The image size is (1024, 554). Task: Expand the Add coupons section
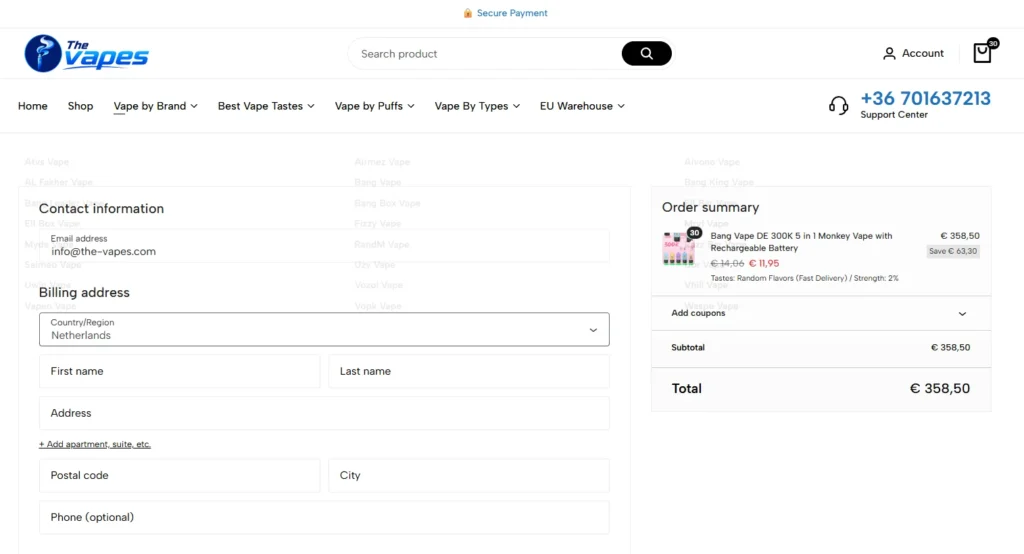tap(820, 313)
